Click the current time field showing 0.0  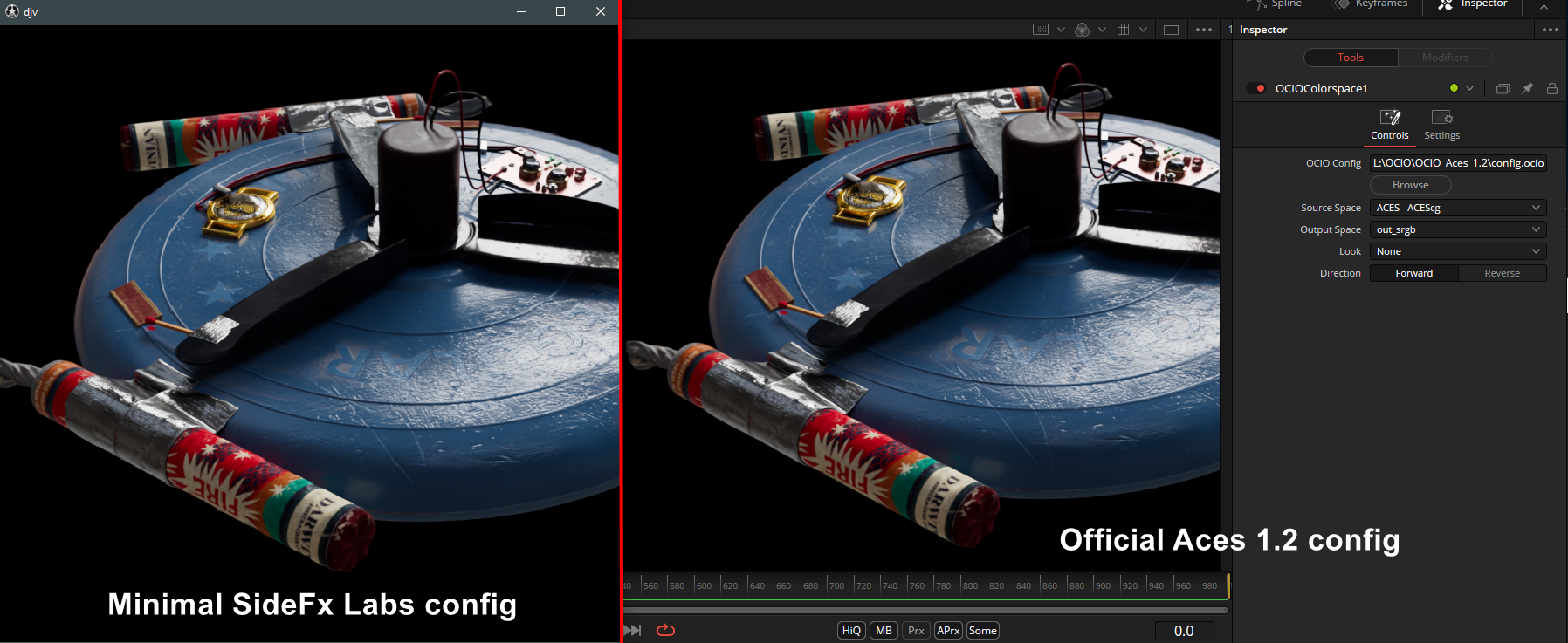coord(1184,631)
